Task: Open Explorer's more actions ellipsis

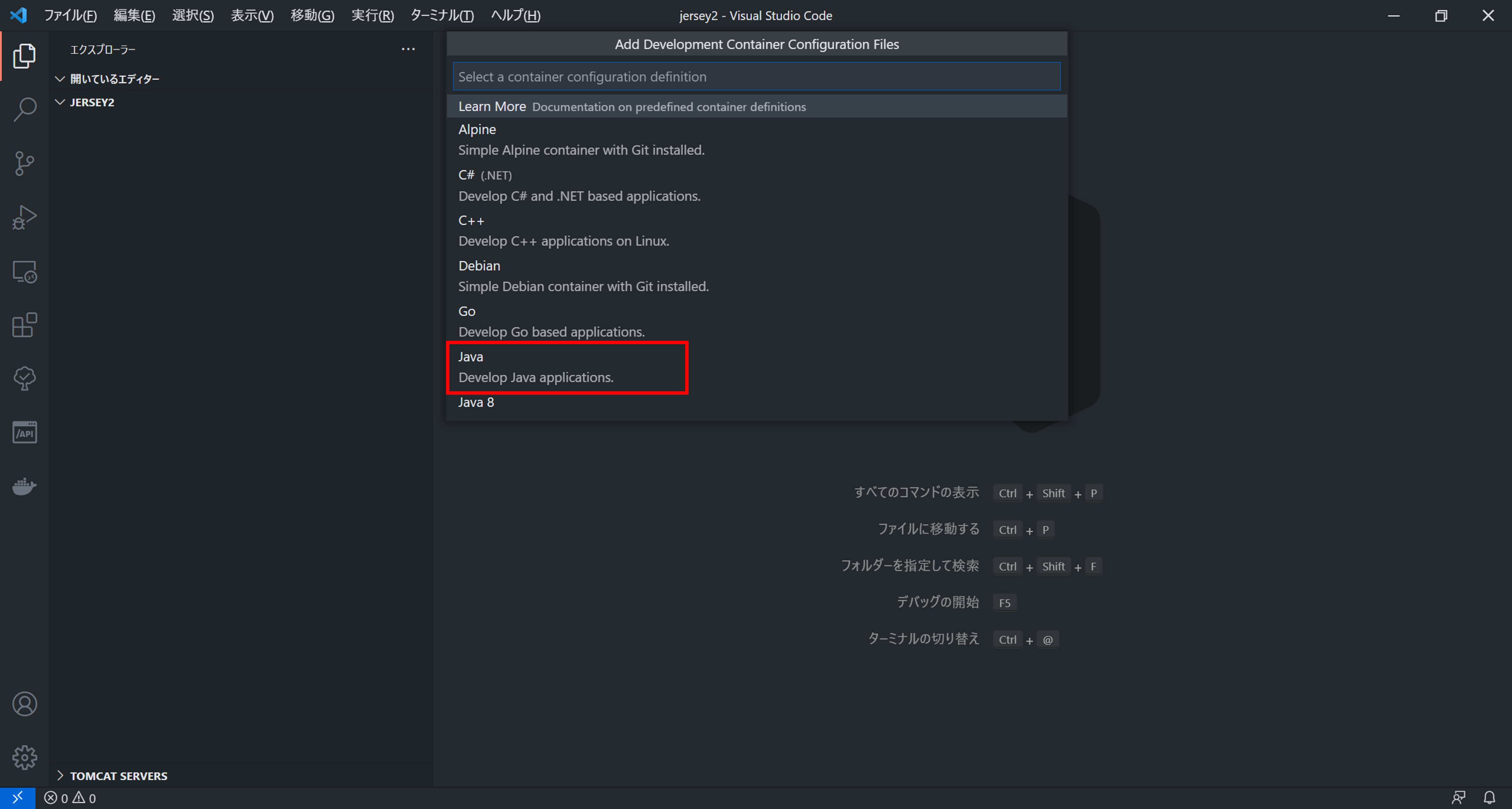Action: click(408, 49)
